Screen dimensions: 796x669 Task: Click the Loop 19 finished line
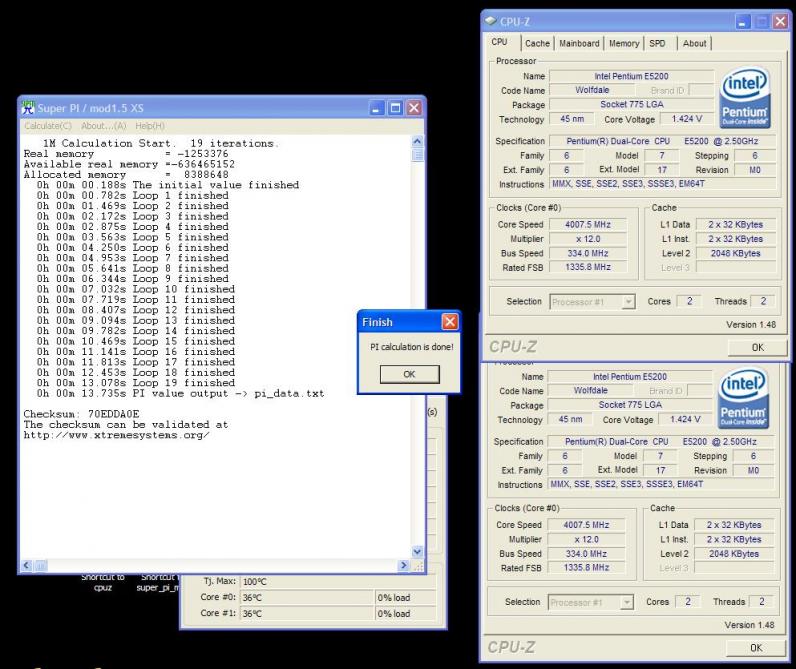click(x=136, y=383)
